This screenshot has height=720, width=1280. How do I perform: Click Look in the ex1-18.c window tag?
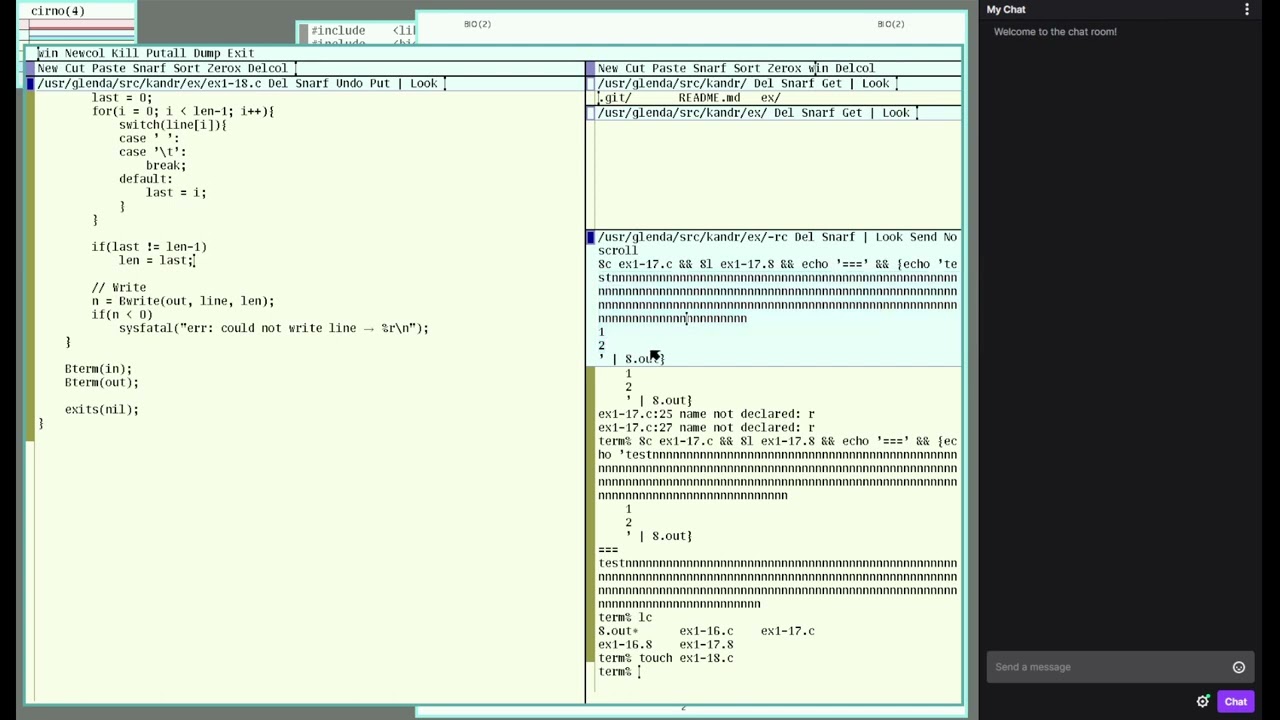(x=423, y=83)
